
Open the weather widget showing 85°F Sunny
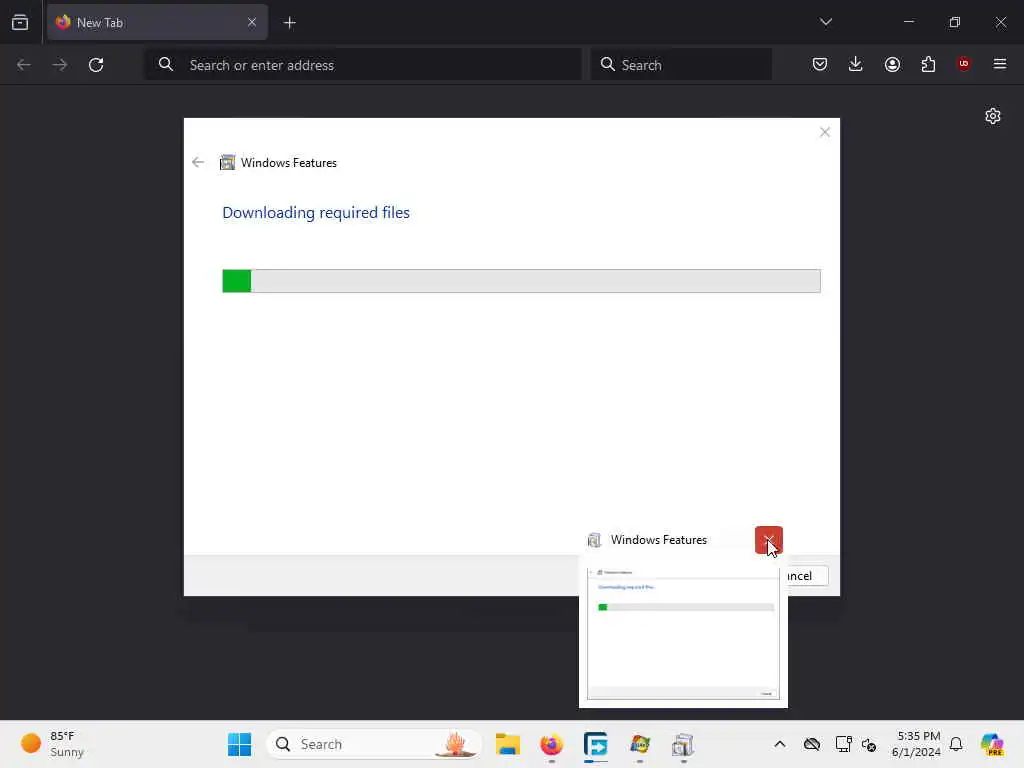[x=54, y=744]
